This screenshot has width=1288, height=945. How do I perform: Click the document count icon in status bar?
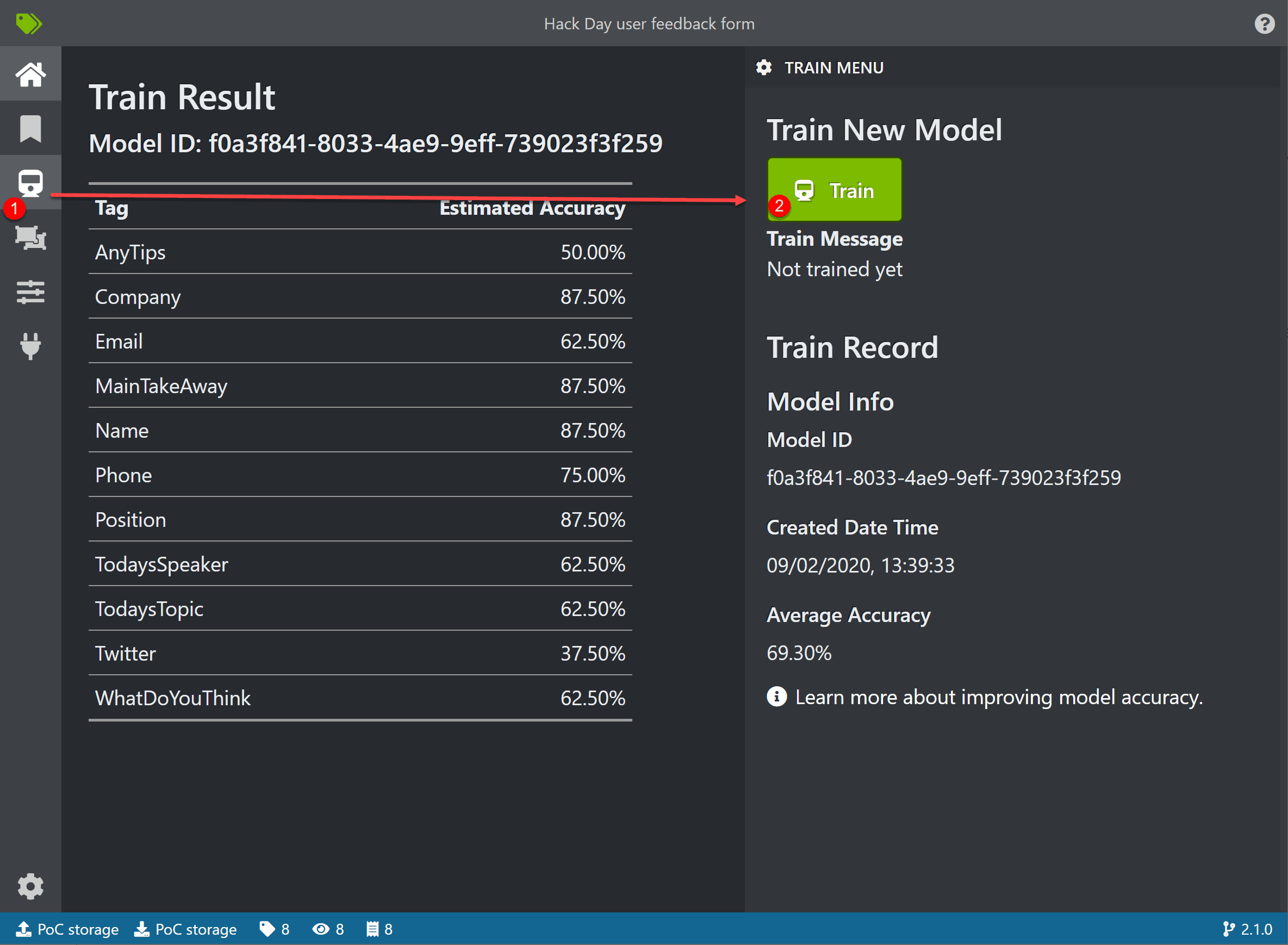(373, 929)
